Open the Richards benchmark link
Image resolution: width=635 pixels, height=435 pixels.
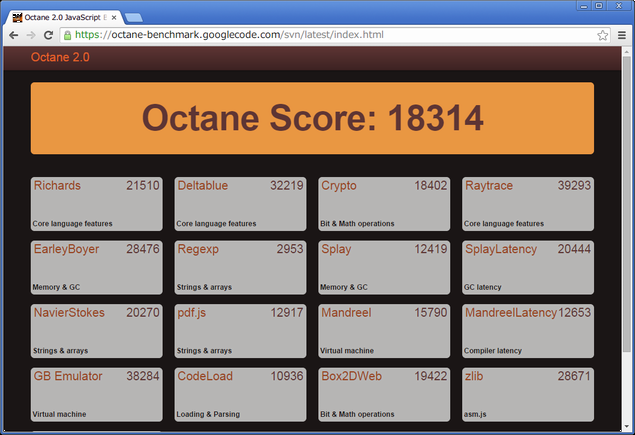point(57,186)
